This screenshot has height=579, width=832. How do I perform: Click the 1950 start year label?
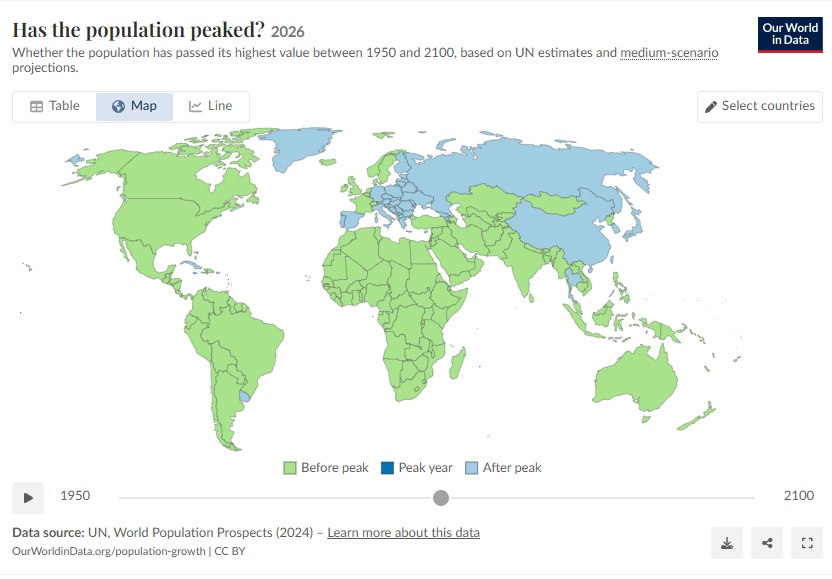pos(75,496)
